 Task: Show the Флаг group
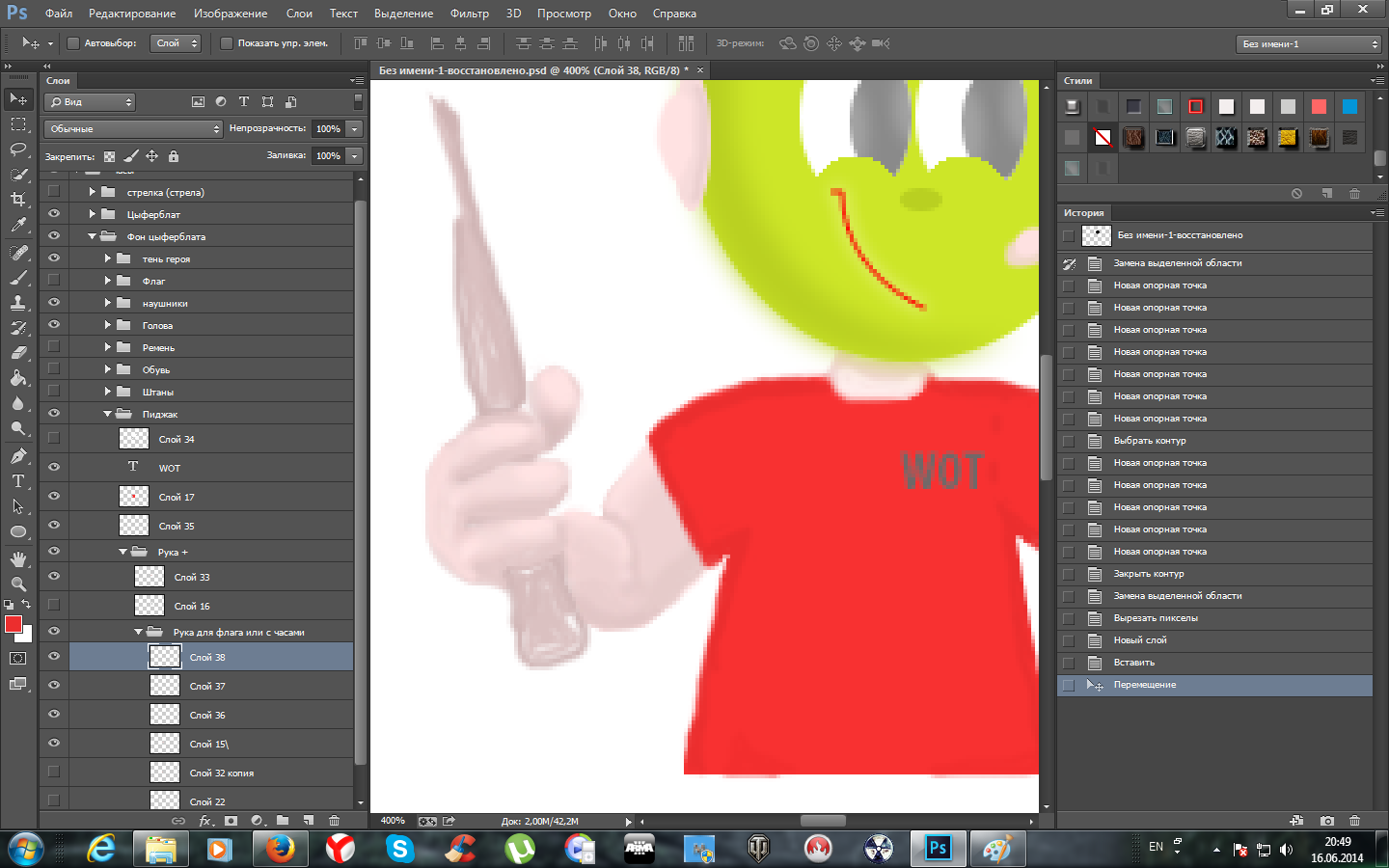[54, 281]
